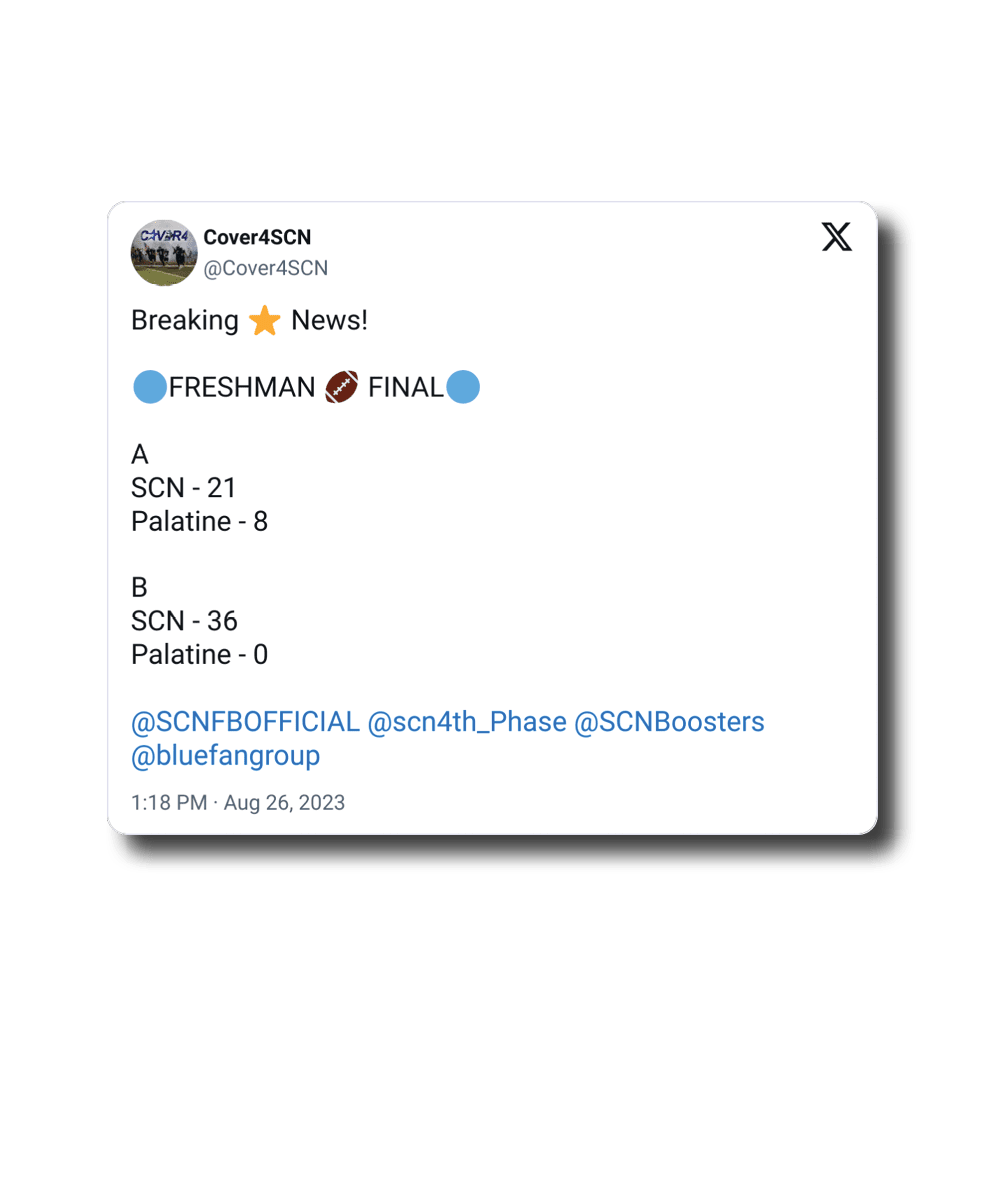The height and width of the screenshot is (1177, 996).
Task: Click the FRESHMAN heading text
Action: [x=242, y=387]
